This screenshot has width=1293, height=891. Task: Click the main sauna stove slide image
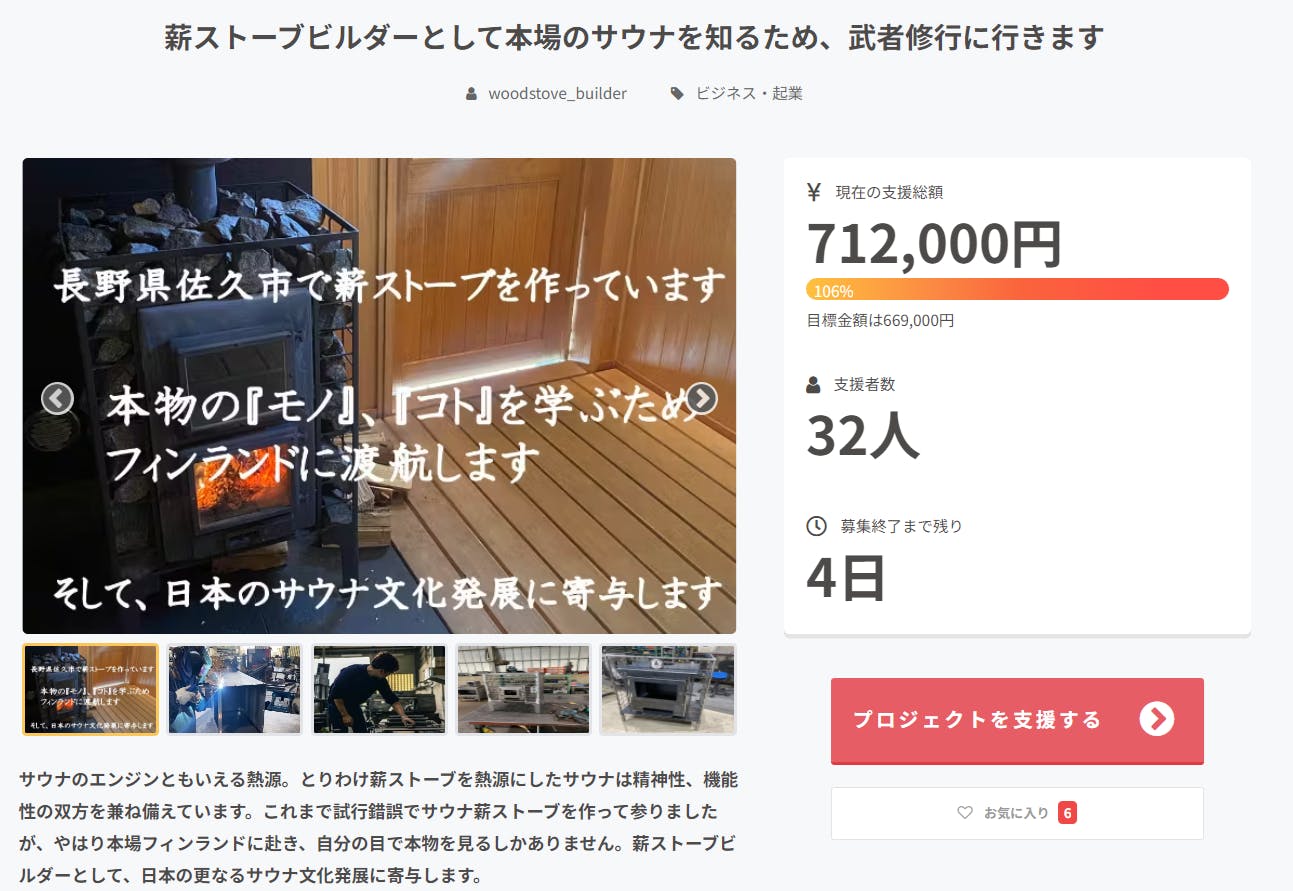coord(379,396)
